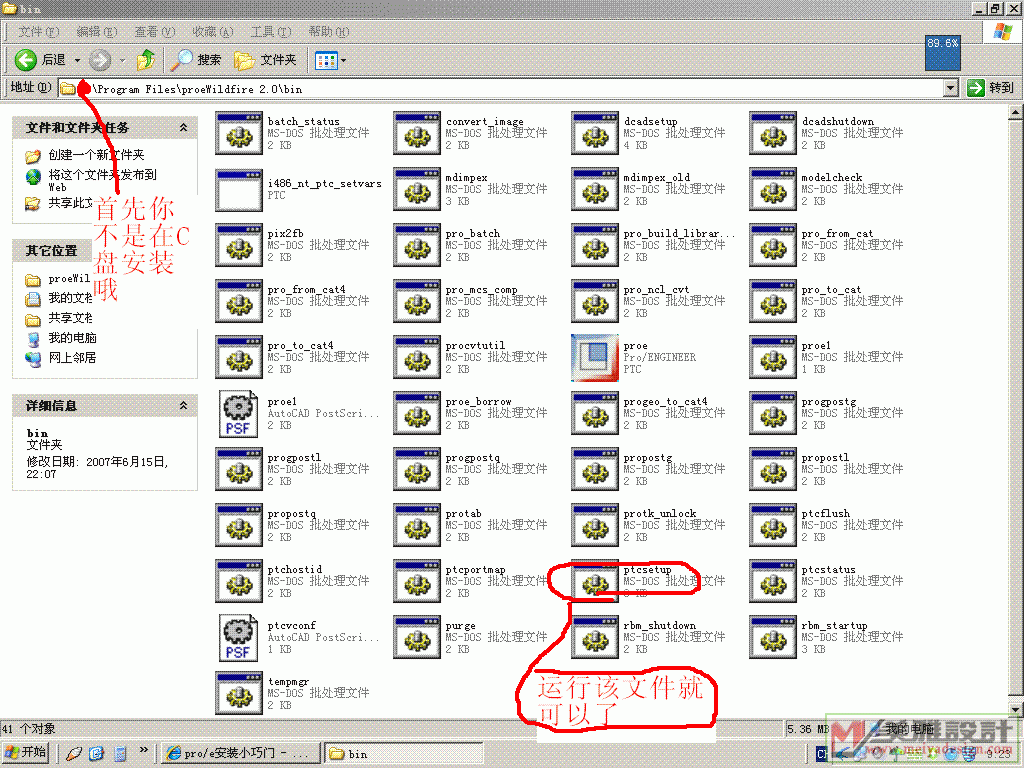The image size is (1024, 768).
Task: Click the bin taskbar button
Action: click(x=403, y=753)
